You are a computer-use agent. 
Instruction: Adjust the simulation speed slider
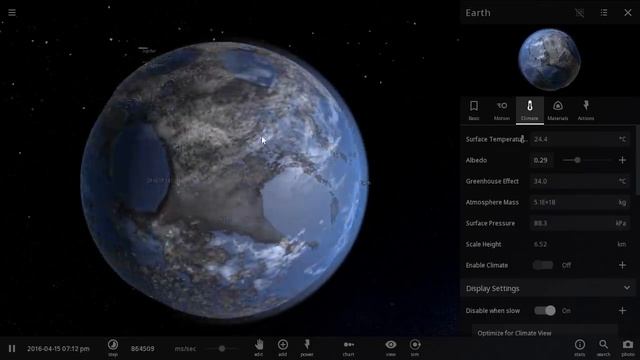point(222,349)
